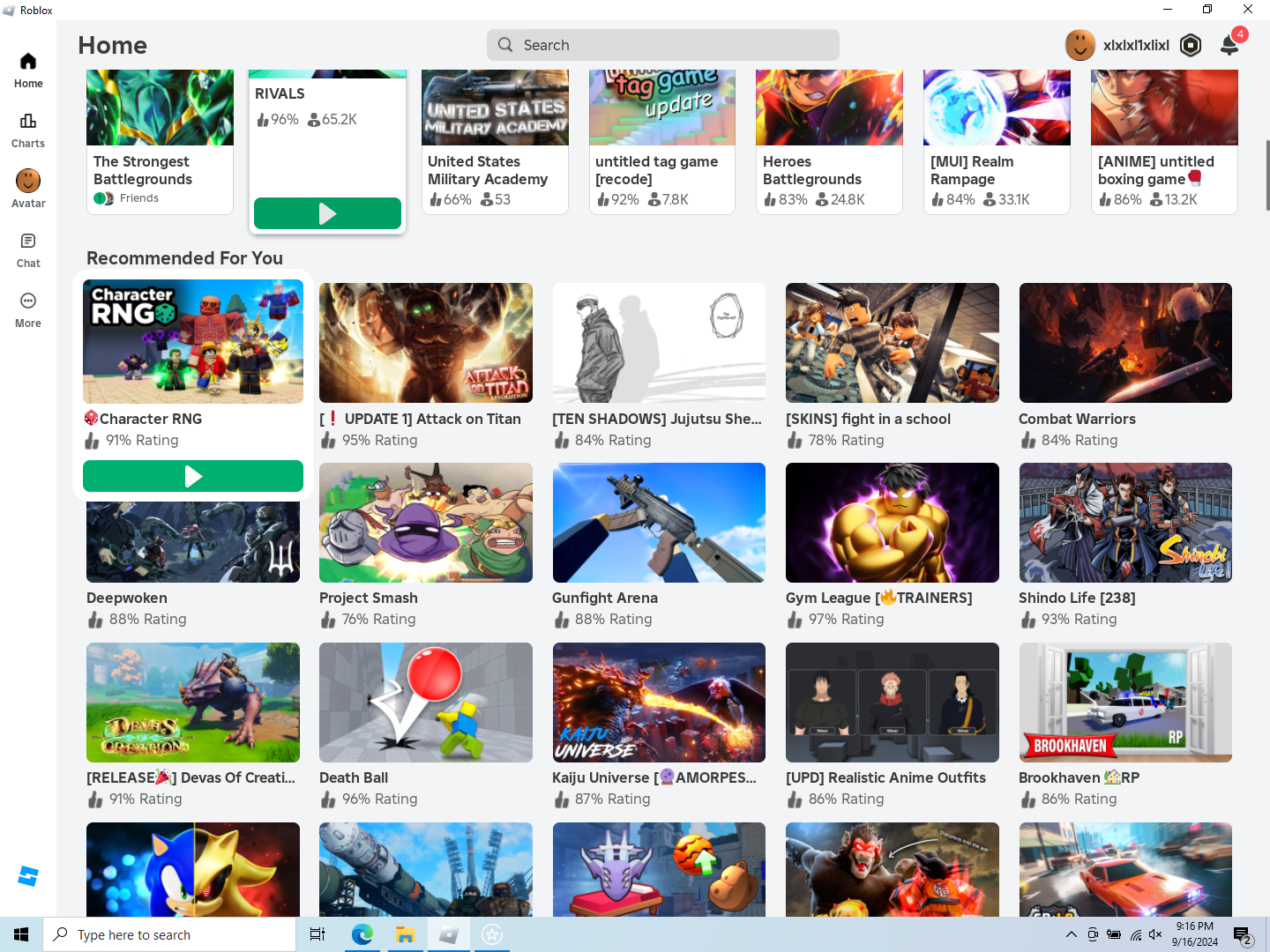
Task: Open Roblox Studio icon at sidebar bottom
Action: click(x=28, y=876)
